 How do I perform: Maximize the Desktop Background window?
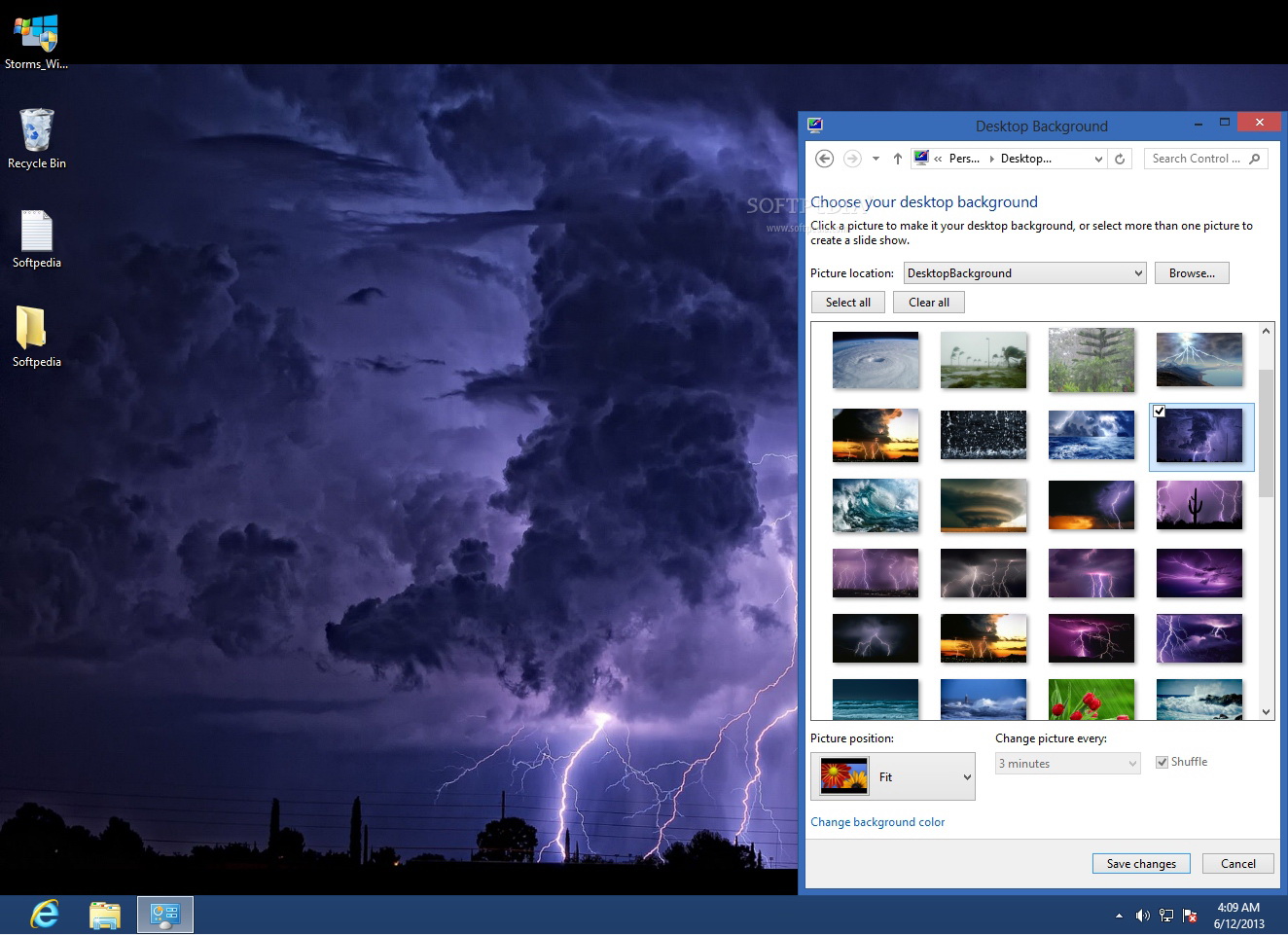point(1225,123)
